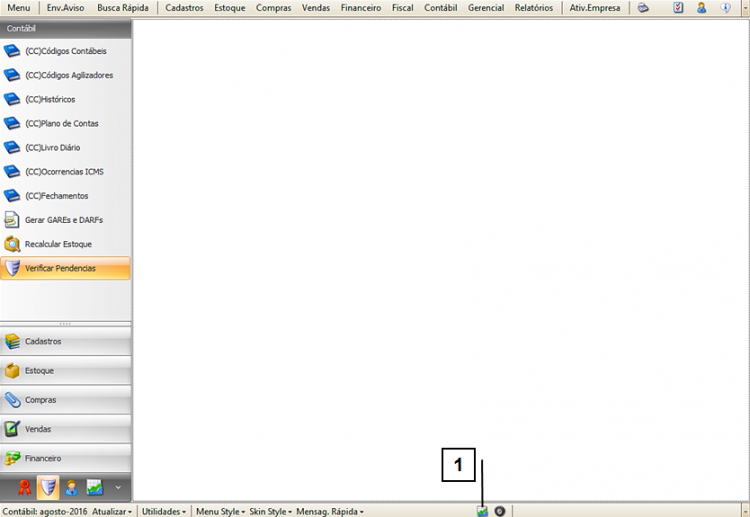This screenshot has width=750, height=517.
Task: Open the Relatórios menu
Action: coord(533,8)
